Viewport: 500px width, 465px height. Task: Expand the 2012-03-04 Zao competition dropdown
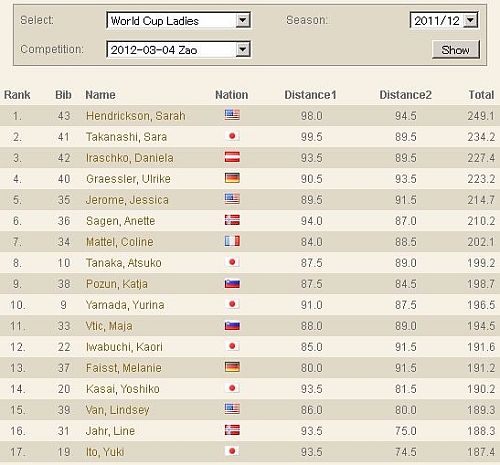(x=178, y=50)
